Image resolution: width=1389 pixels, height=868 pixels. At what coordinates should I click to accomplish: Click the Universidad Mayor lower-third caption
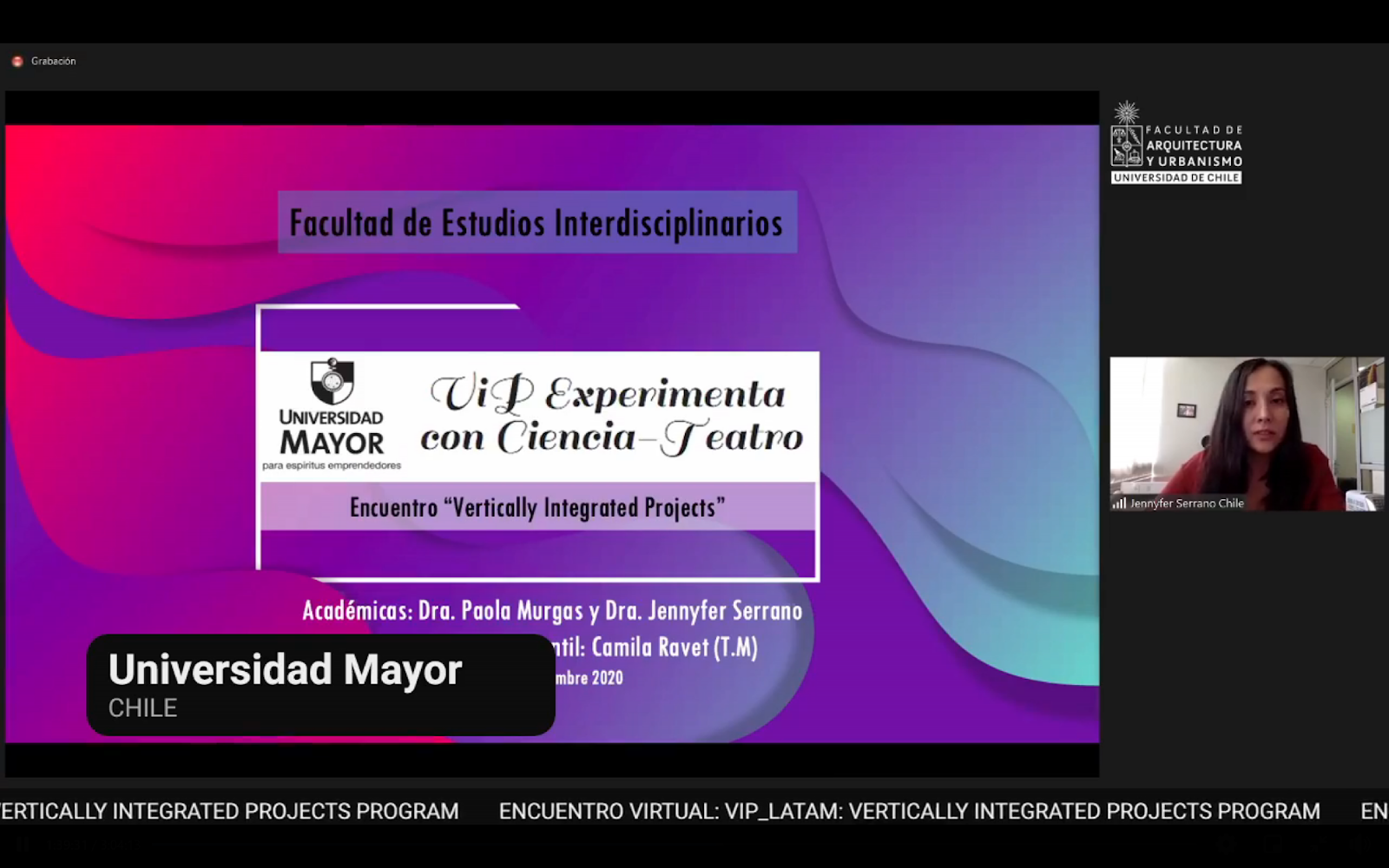[285, 670]
